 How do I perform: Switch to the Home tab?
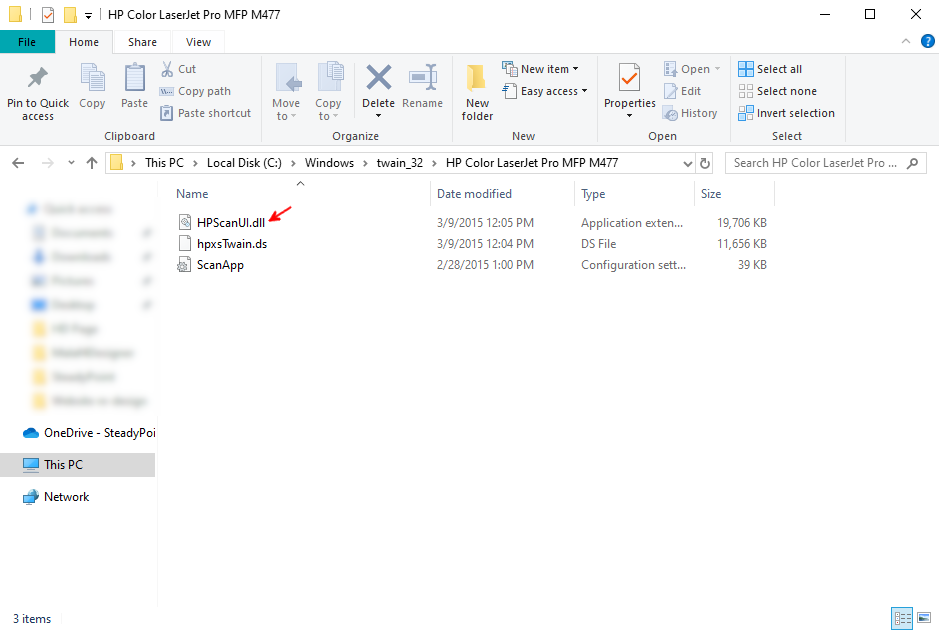pos(84,42)
